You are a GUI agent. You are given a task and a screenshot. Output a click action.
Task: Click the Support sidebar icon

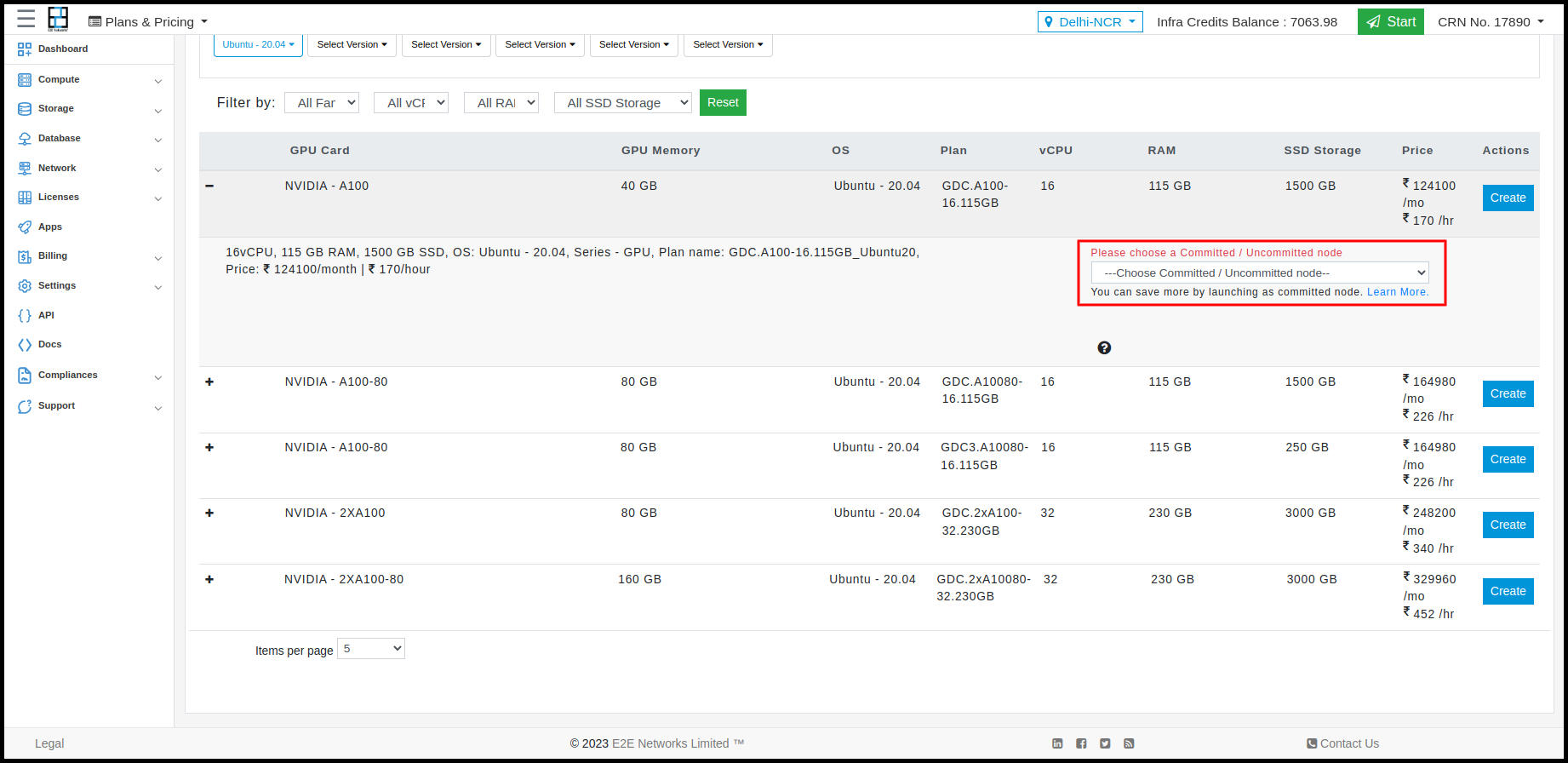25,406
